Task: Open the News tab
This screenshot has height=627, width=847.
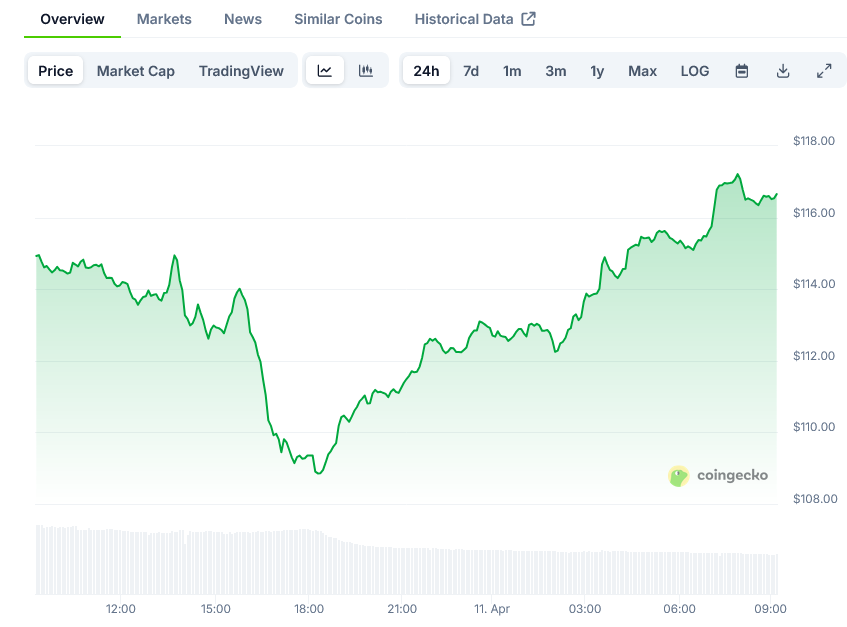Action: [x=242, y=19]
